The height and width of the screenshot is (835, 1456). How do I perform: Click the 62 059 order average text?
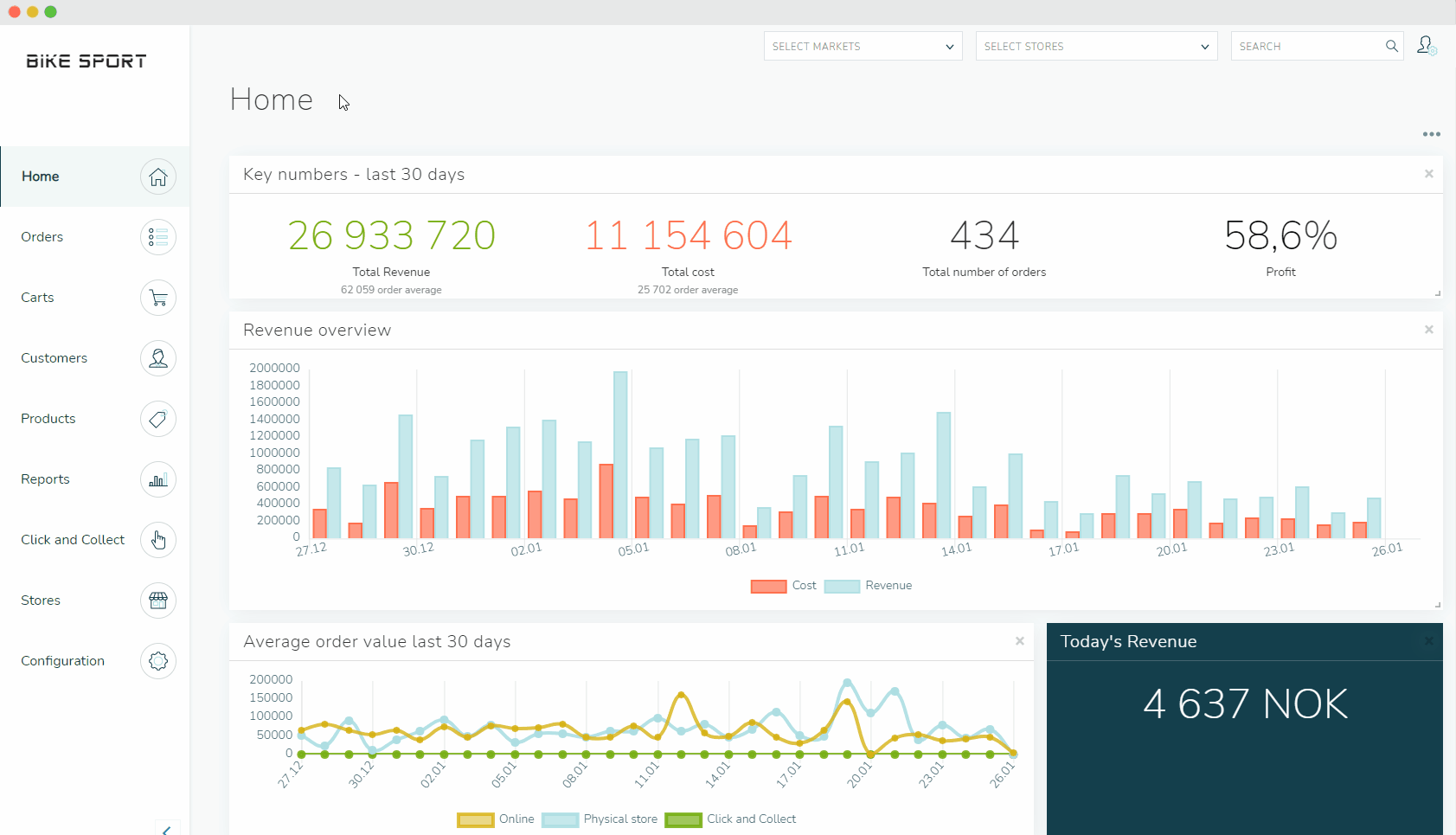point(391,290)
